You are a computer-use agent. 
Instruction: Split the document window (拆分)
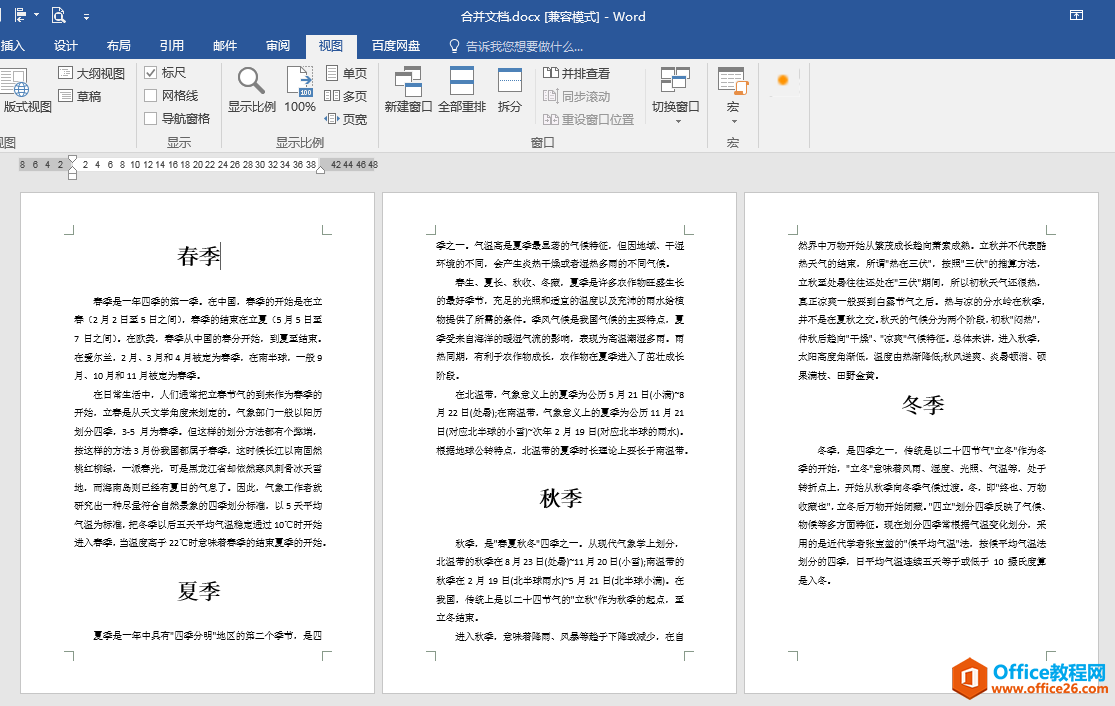pyautogui.click(x=510, y=90)
